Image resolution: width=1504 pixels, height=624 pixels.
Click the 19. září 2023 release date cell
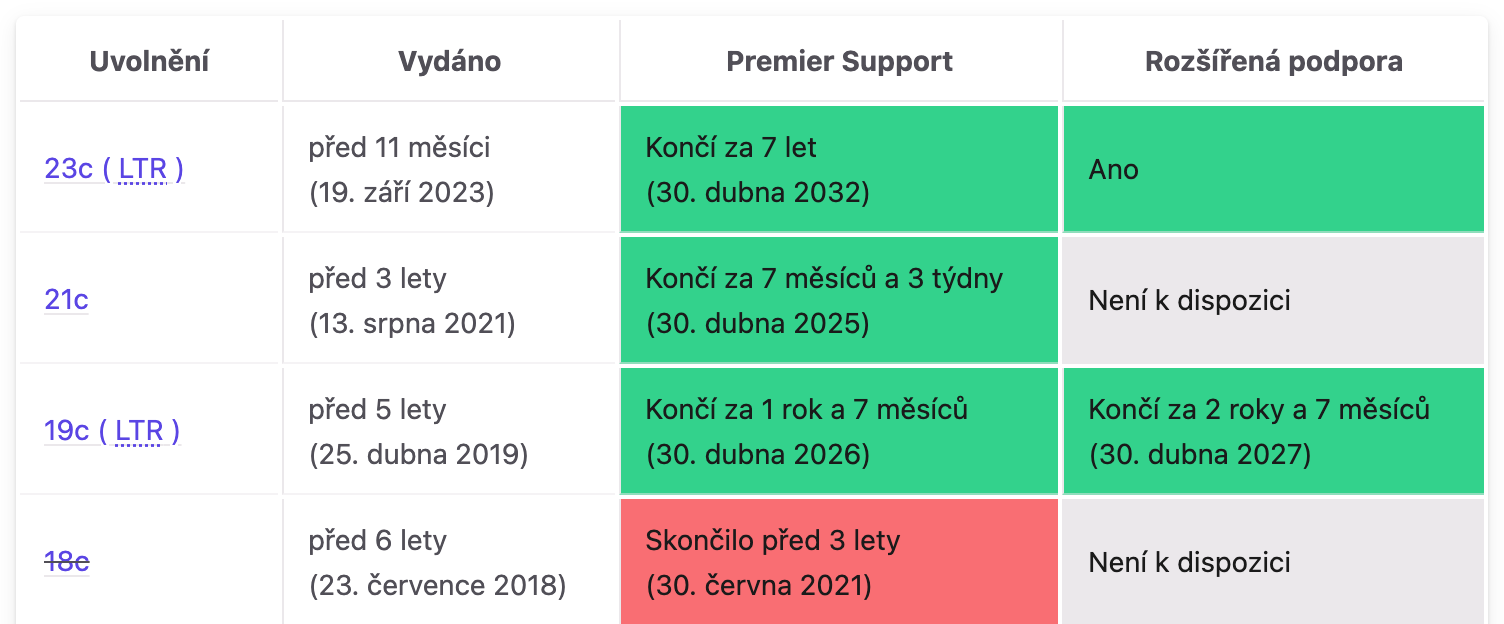coord(450,169)
